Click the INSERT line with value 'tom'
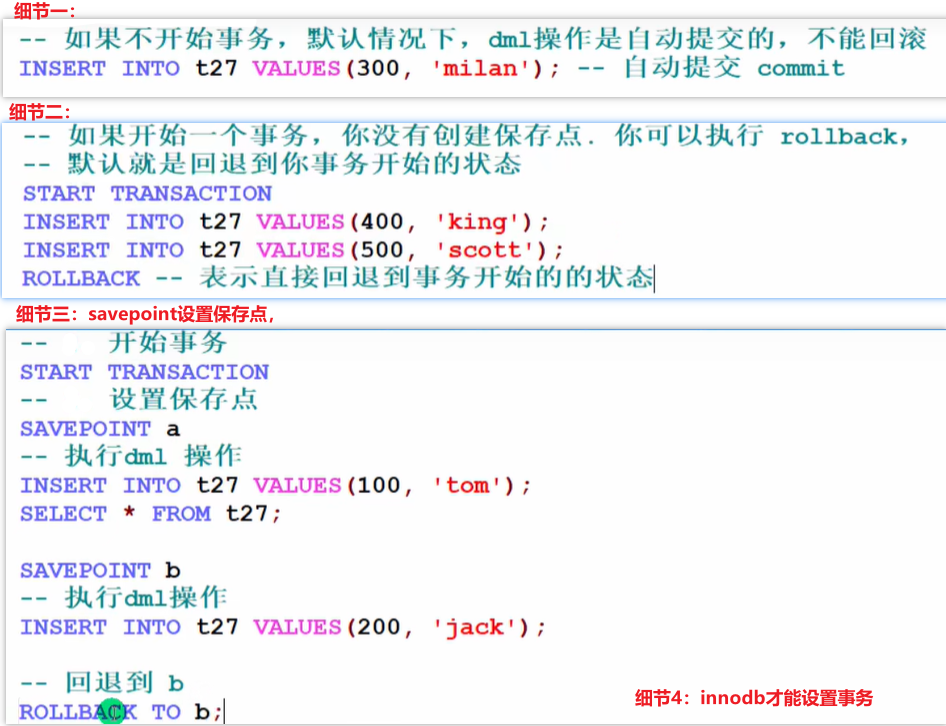This screenshot has width=946, height=726. (276, 485)
